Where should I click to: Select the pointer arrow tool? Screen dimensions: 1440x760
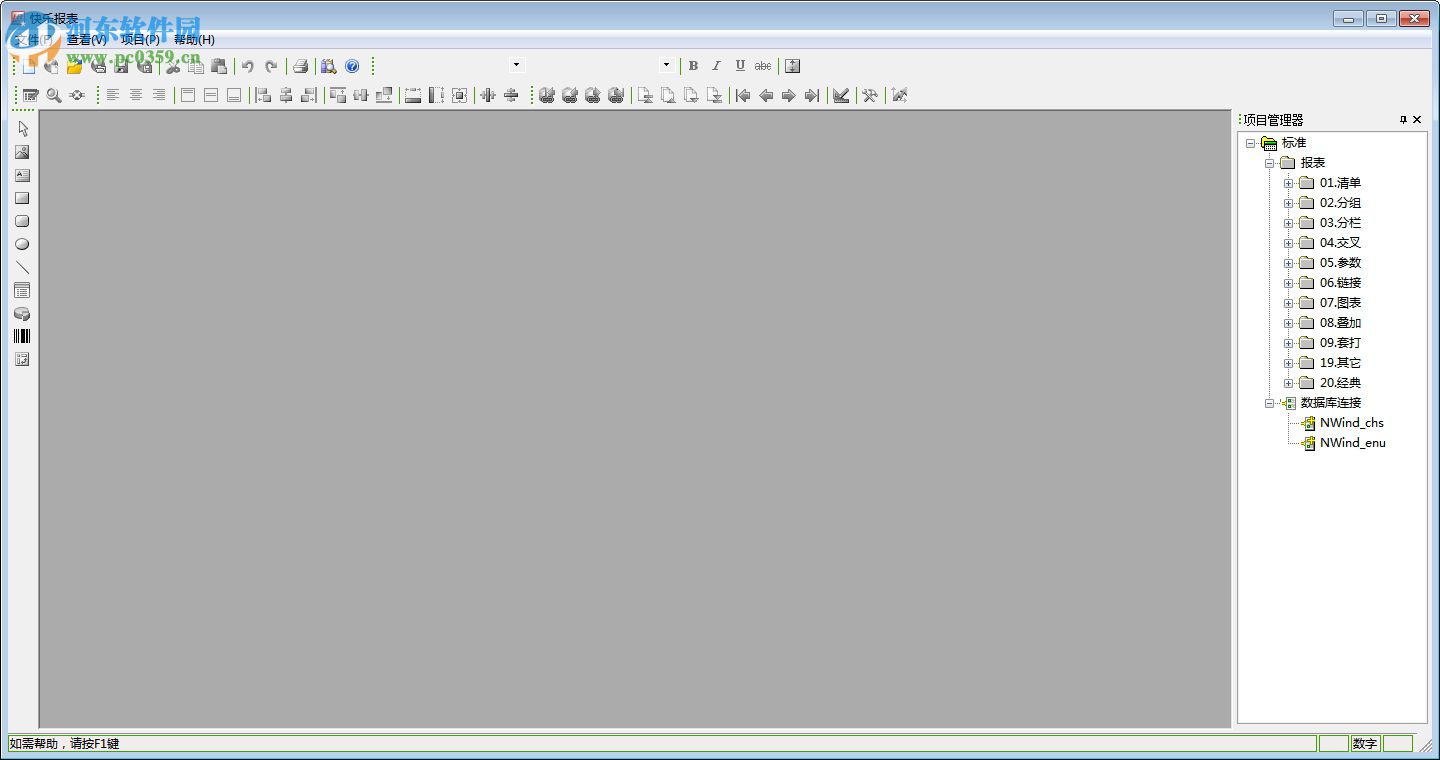tap(23, 129)
